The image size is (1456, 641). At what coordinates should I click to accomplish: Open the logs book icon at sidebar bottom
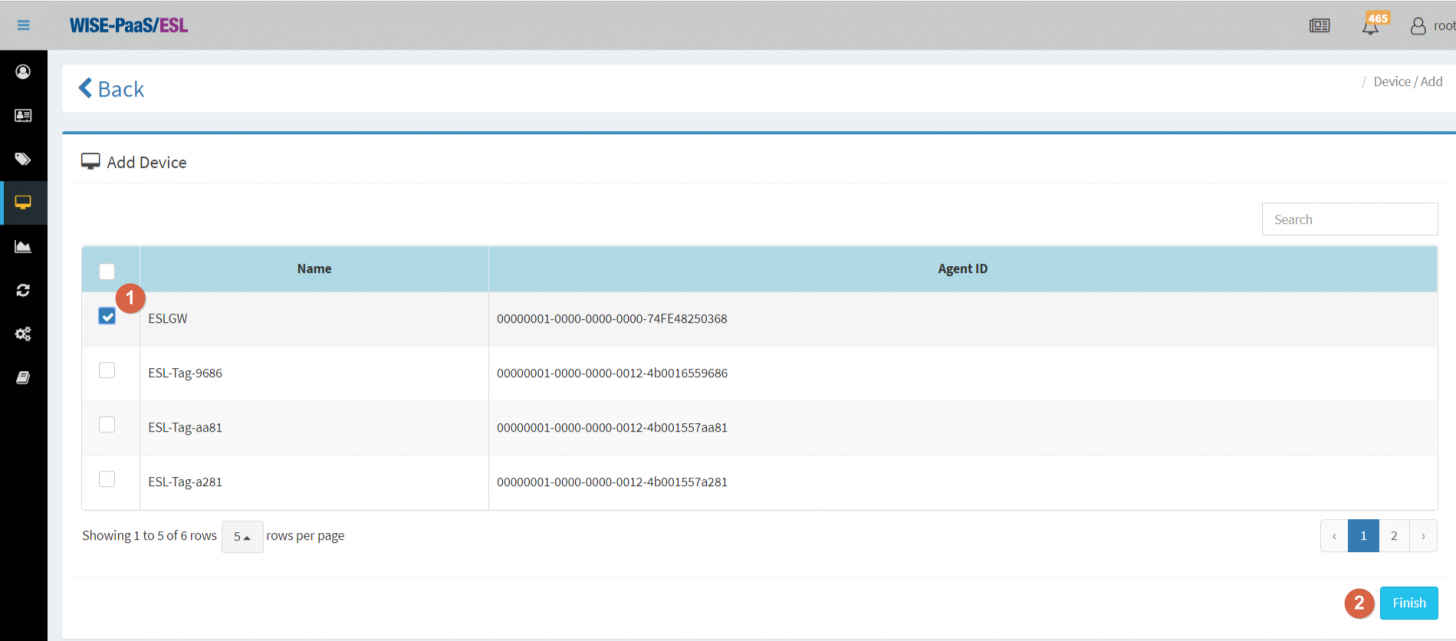click(22, 377)
